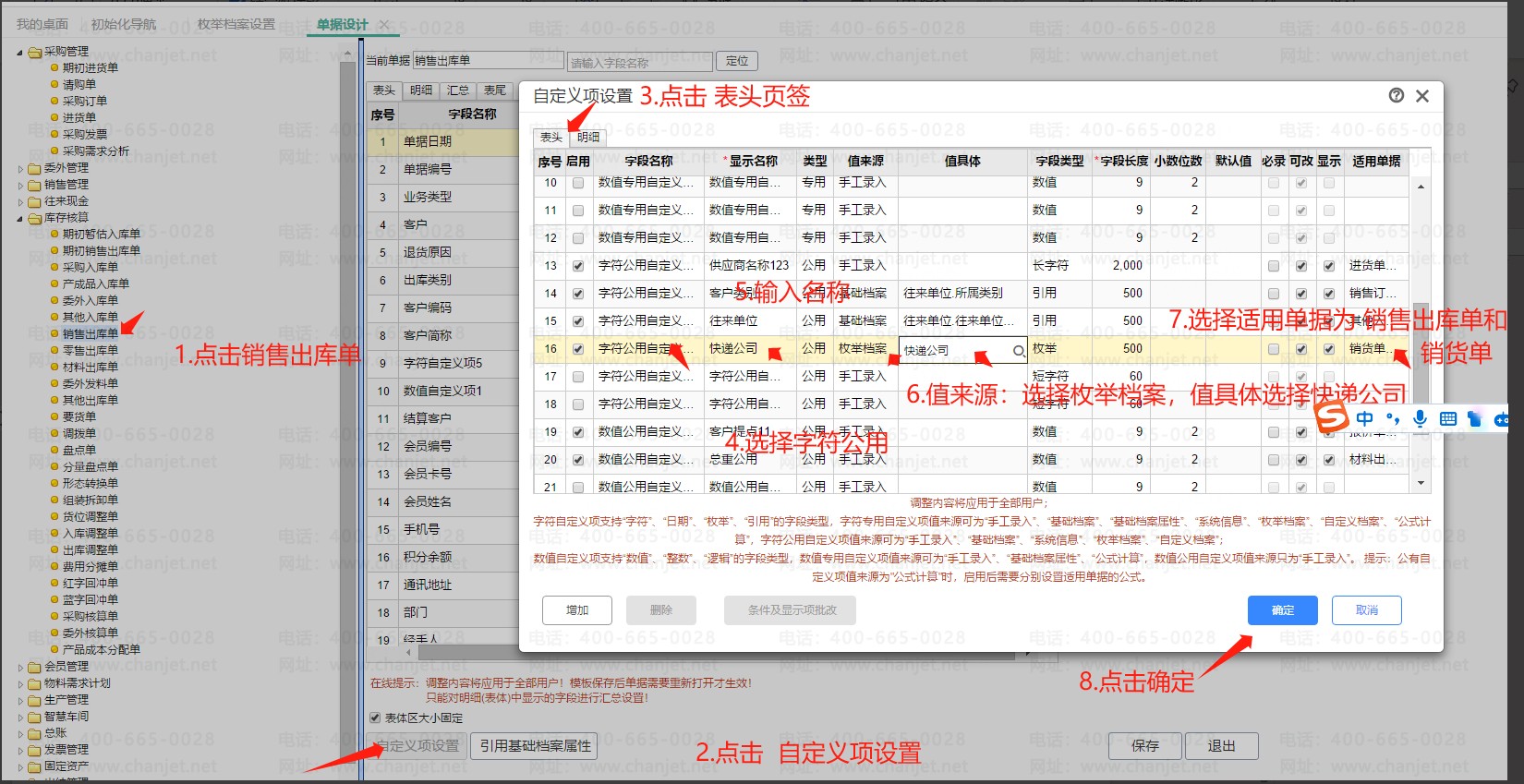The height and width of the screenshot is (784, 1524).
Task: Click the bullet icon beside 销售出库单
Action: point(54,334)
